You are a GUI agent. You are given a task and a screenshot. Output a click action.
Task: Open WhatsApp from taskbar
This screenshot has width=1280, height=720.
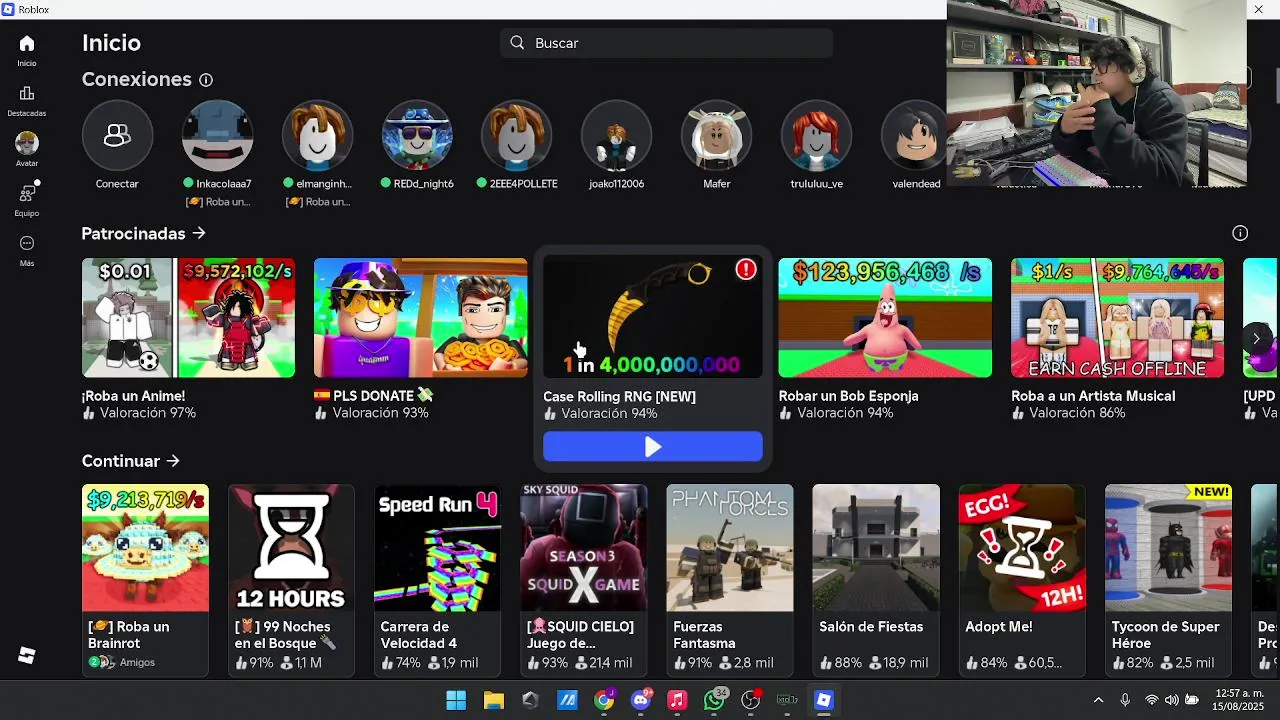[x=714, y=700]
